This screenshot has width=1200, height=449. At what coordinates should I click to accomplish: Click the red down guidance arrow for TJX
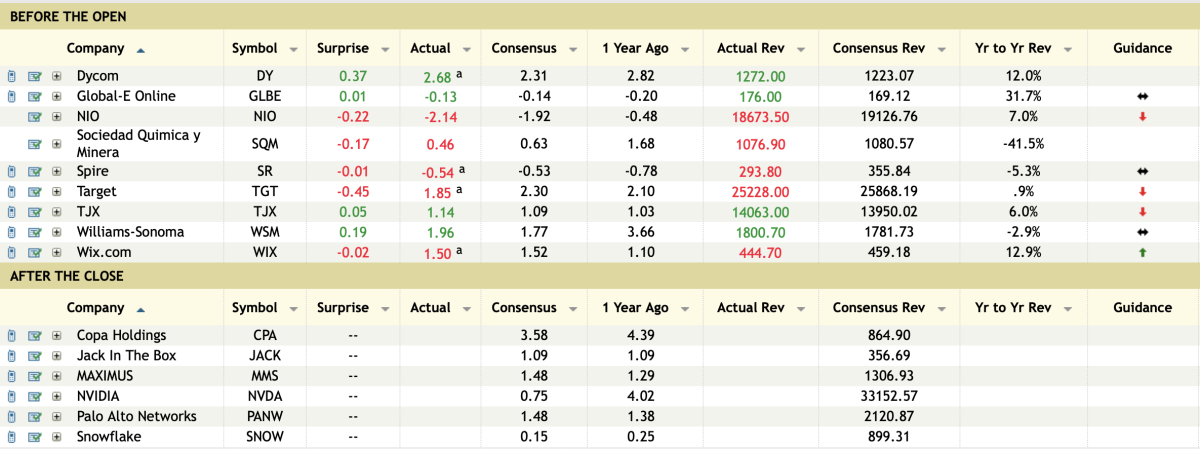coord(1142,212)
